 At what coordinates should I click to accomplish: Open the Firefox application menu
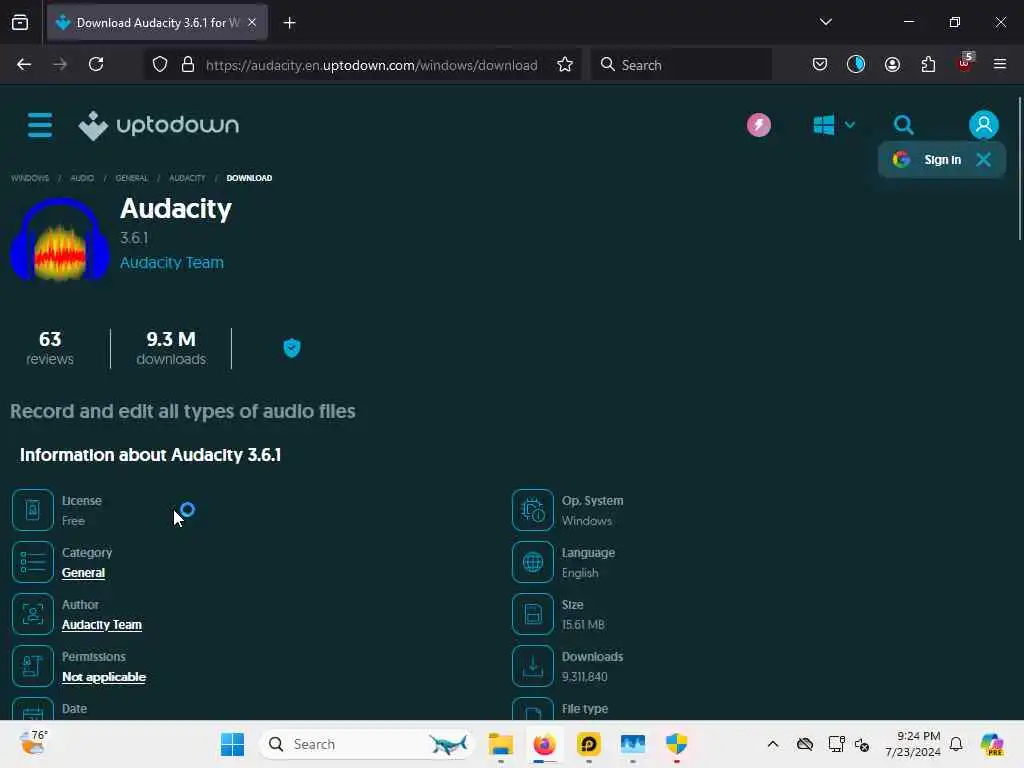pos(1000,64)
